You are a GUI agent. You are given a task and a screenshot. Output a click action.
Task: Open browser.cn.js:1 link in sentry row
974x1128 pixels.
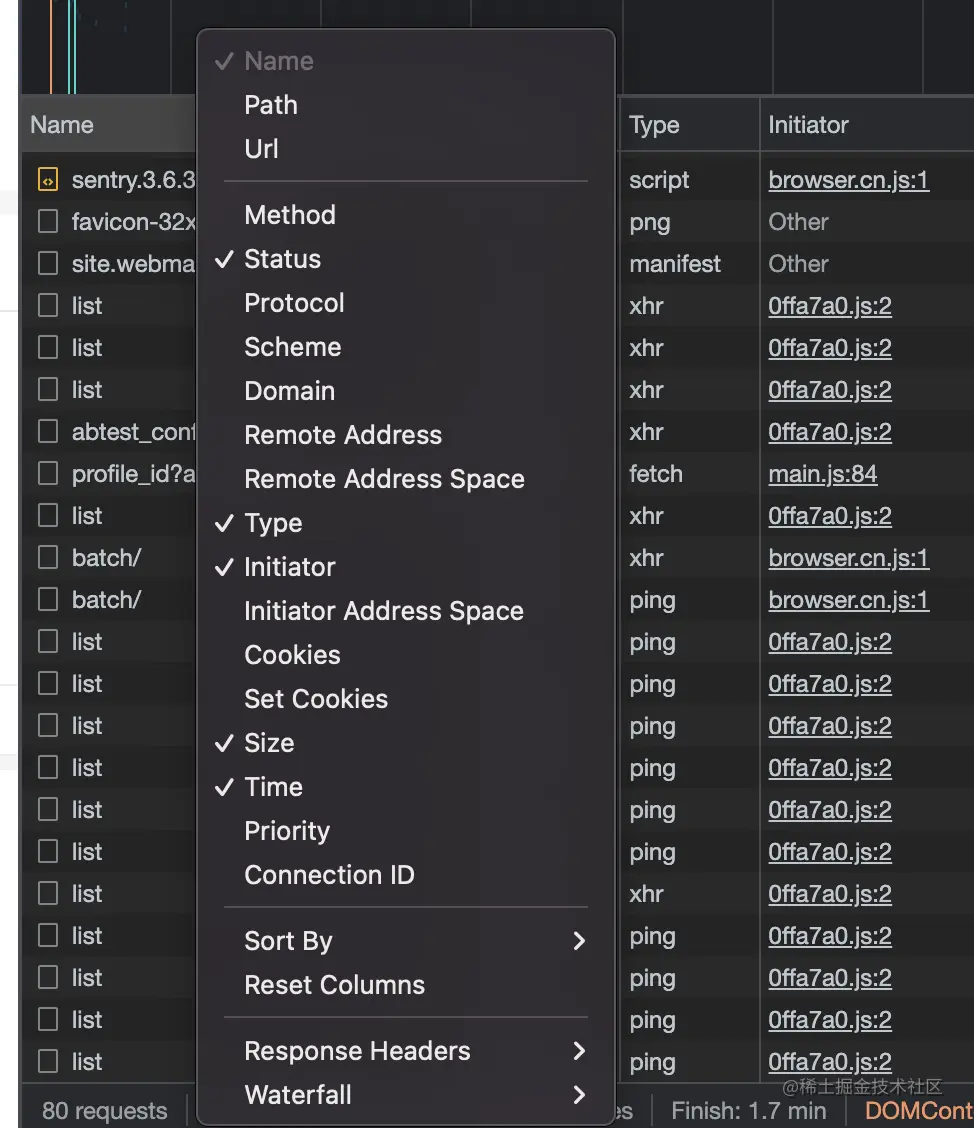[x=848, y=180]
